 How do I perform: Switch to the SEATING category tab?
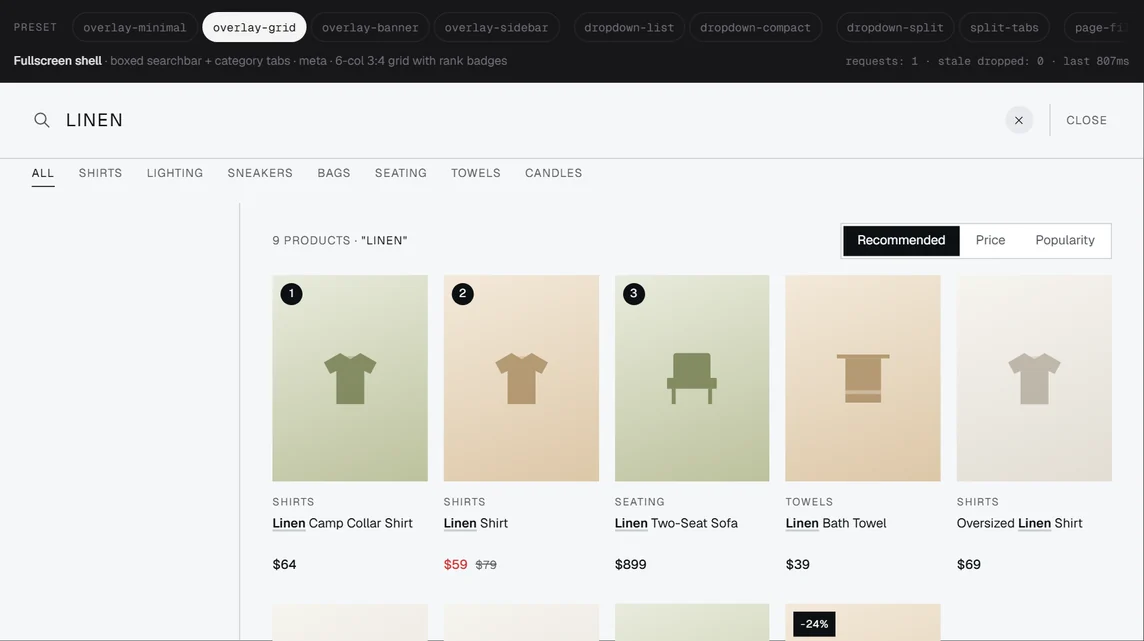click(x=401, y=174)
